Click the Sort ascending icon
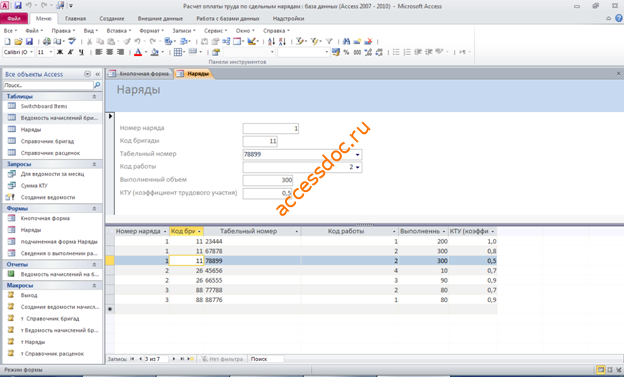Image resolution: width=624 pixels, height=377 pixels. [271, 41]
